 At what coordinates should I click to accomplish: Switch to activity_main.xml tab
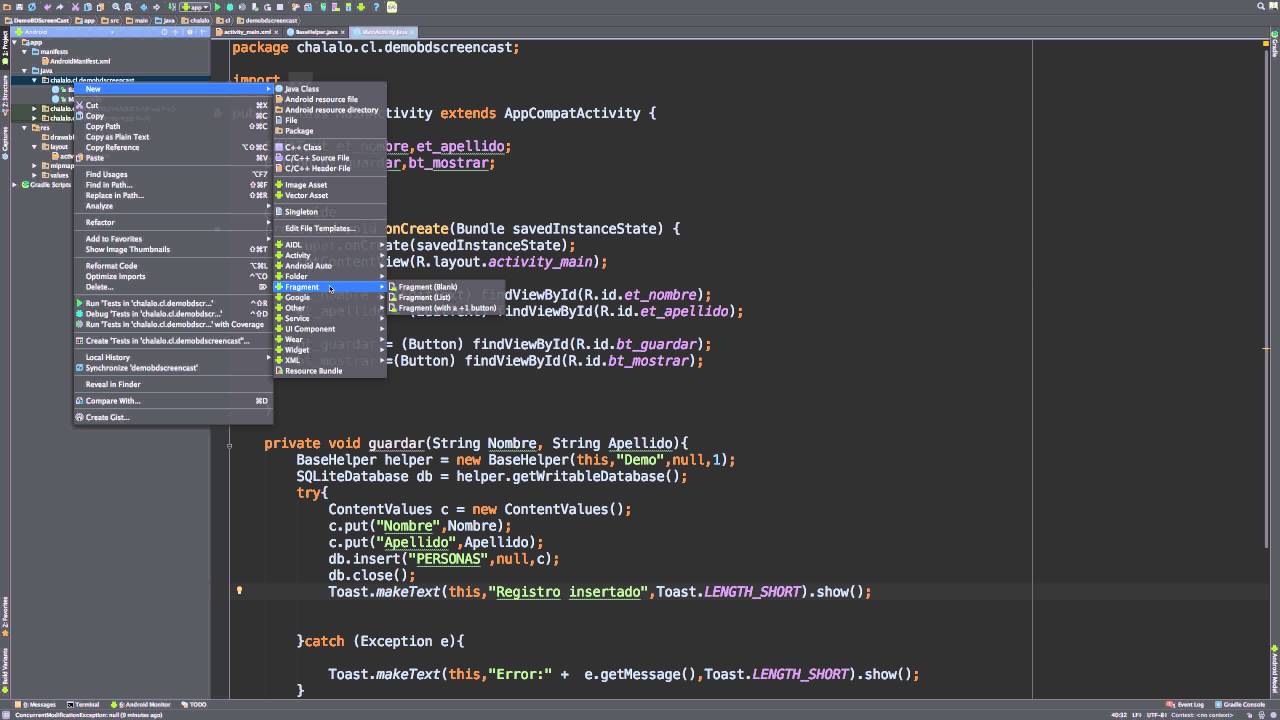(x=246, y=32)
